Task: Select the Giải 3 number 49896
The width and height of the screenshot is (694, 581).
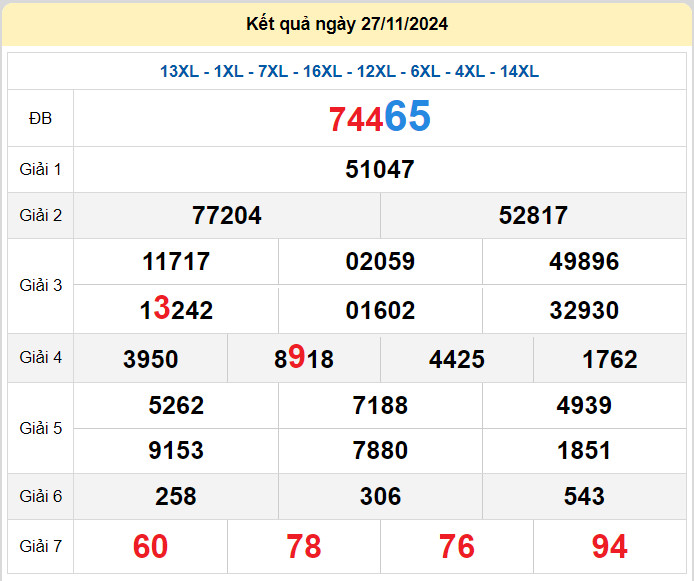Action: 584,262
